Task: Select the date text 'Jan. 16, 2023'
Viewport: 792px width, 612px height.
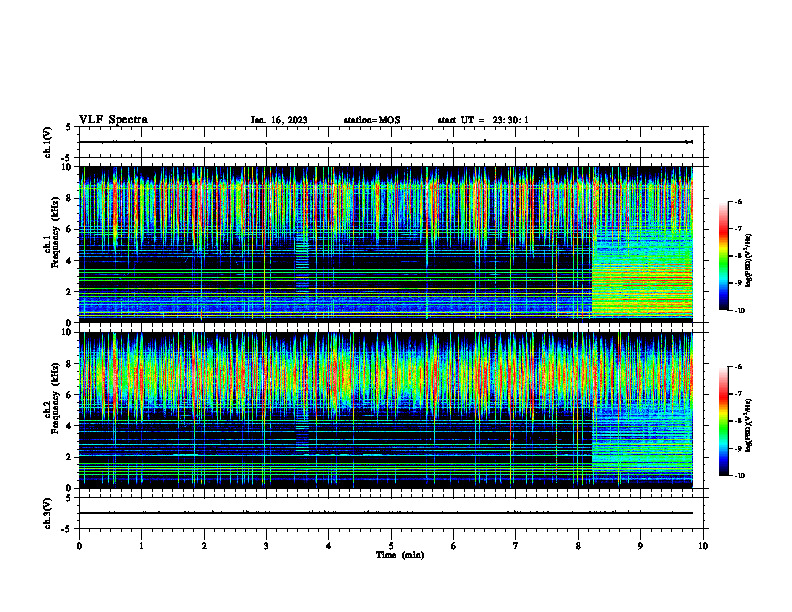Action: pyautogui.click(x=279, y=120)
